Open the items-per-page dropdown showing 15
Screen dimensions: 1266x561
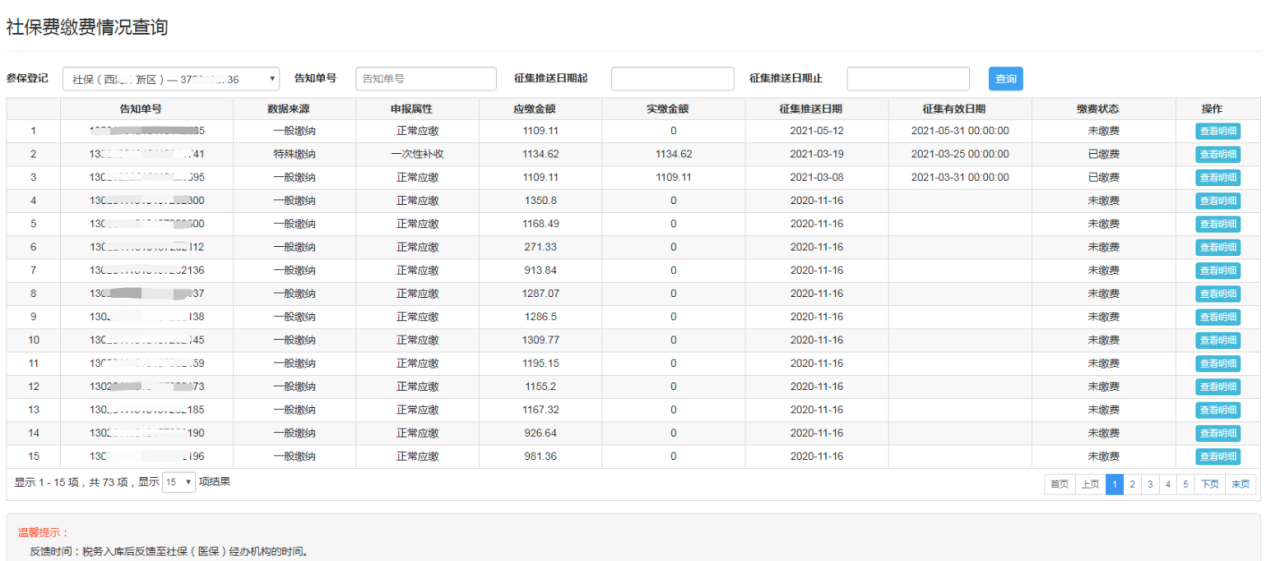click(x=179, y=482)
